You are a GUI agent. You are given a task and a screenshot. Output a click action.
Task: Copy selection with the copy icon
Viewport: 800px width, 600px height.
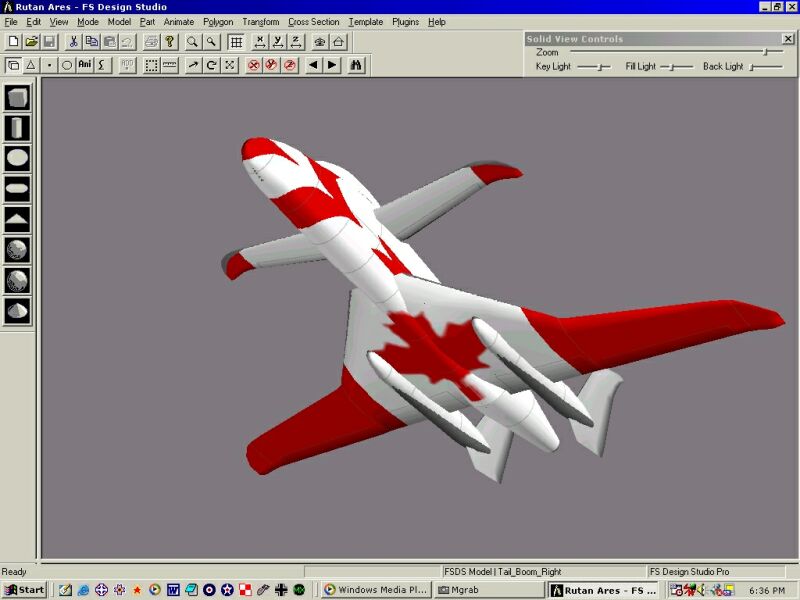91,41
